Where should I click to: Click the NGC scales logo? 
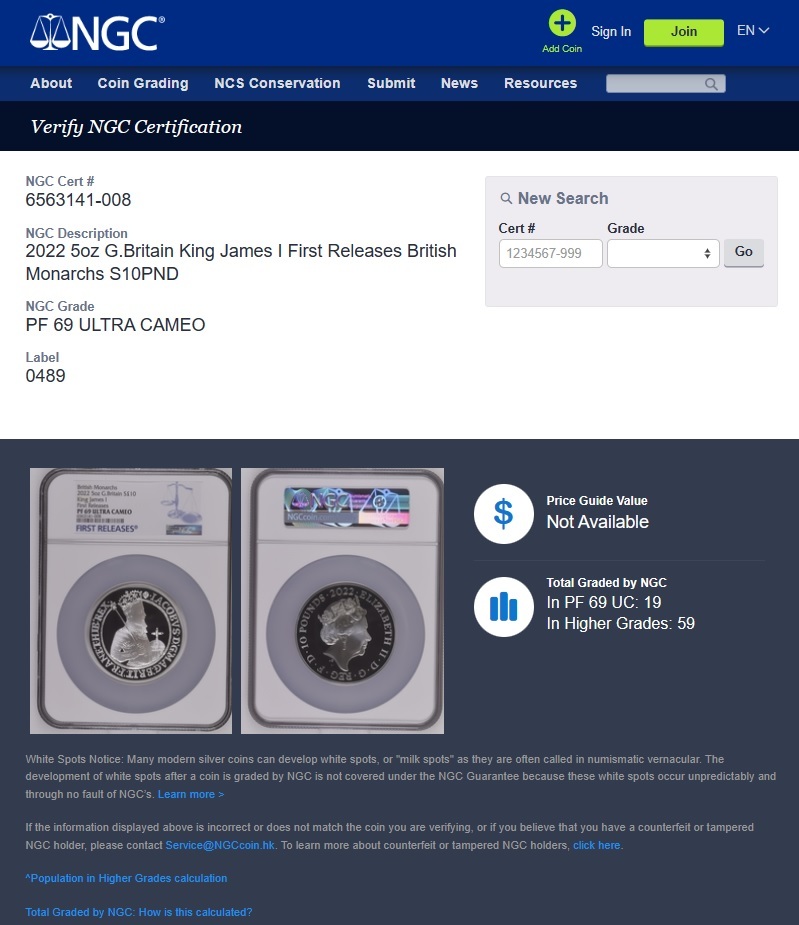[97, 32]
